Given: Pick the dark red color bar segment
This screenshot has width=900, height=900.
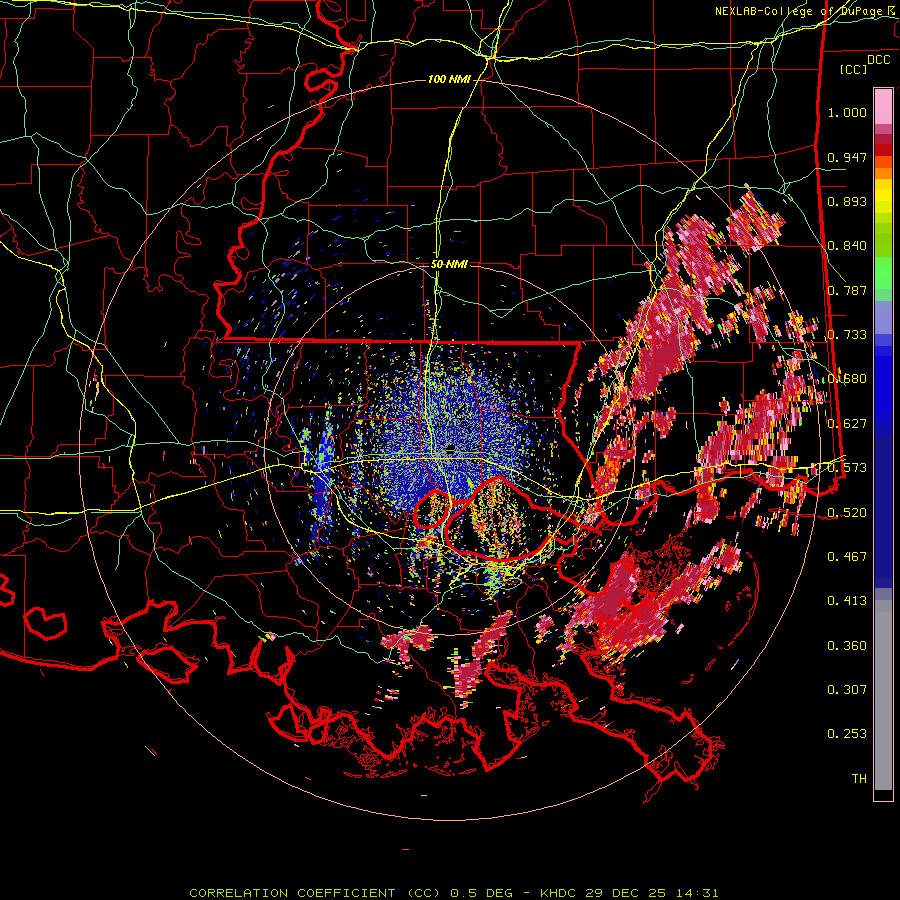Looking at the screenshot, I should [883, 150].
